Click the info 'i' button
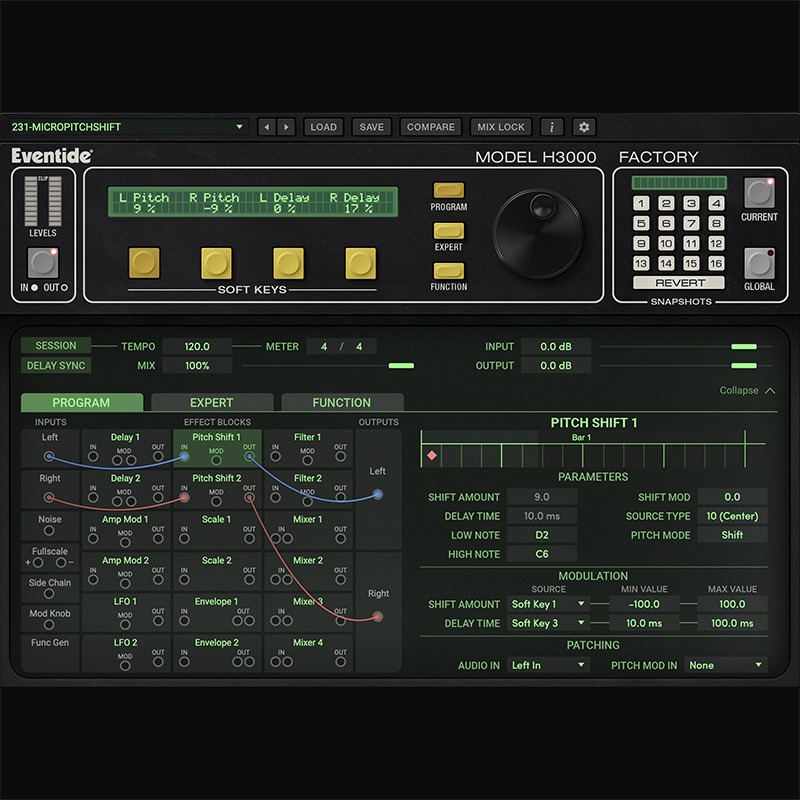The width and height of the screenshot is (800, 800). 552,127
